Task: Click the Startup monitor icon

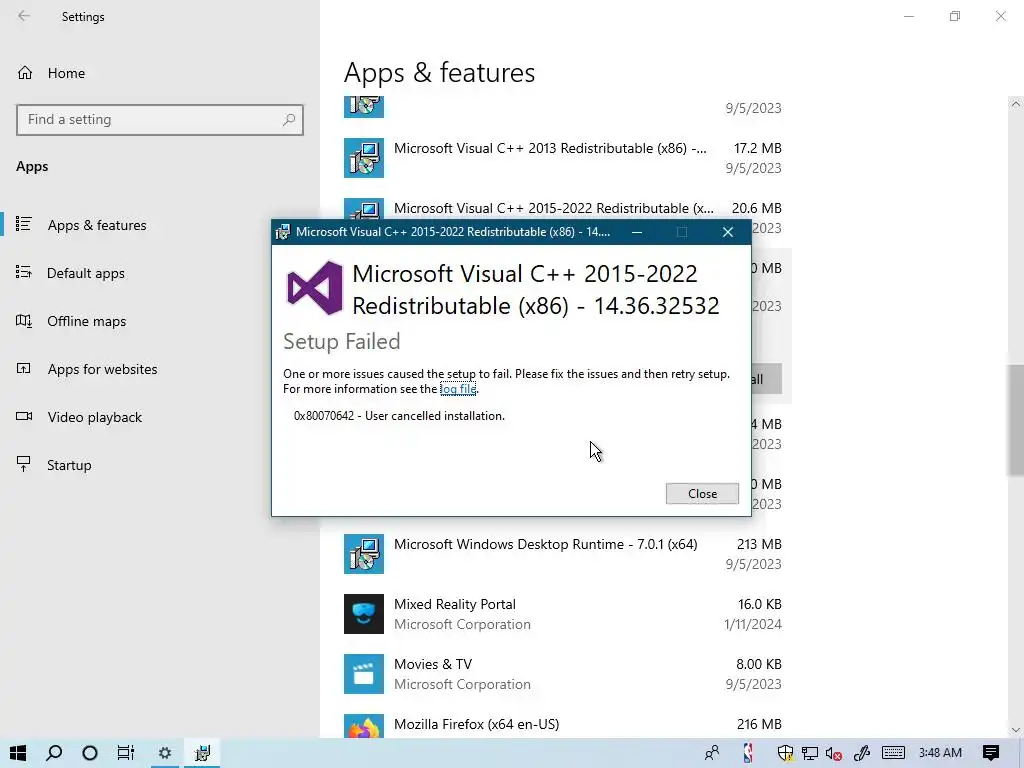Action: pyautogui.click(x=24, y=464)
